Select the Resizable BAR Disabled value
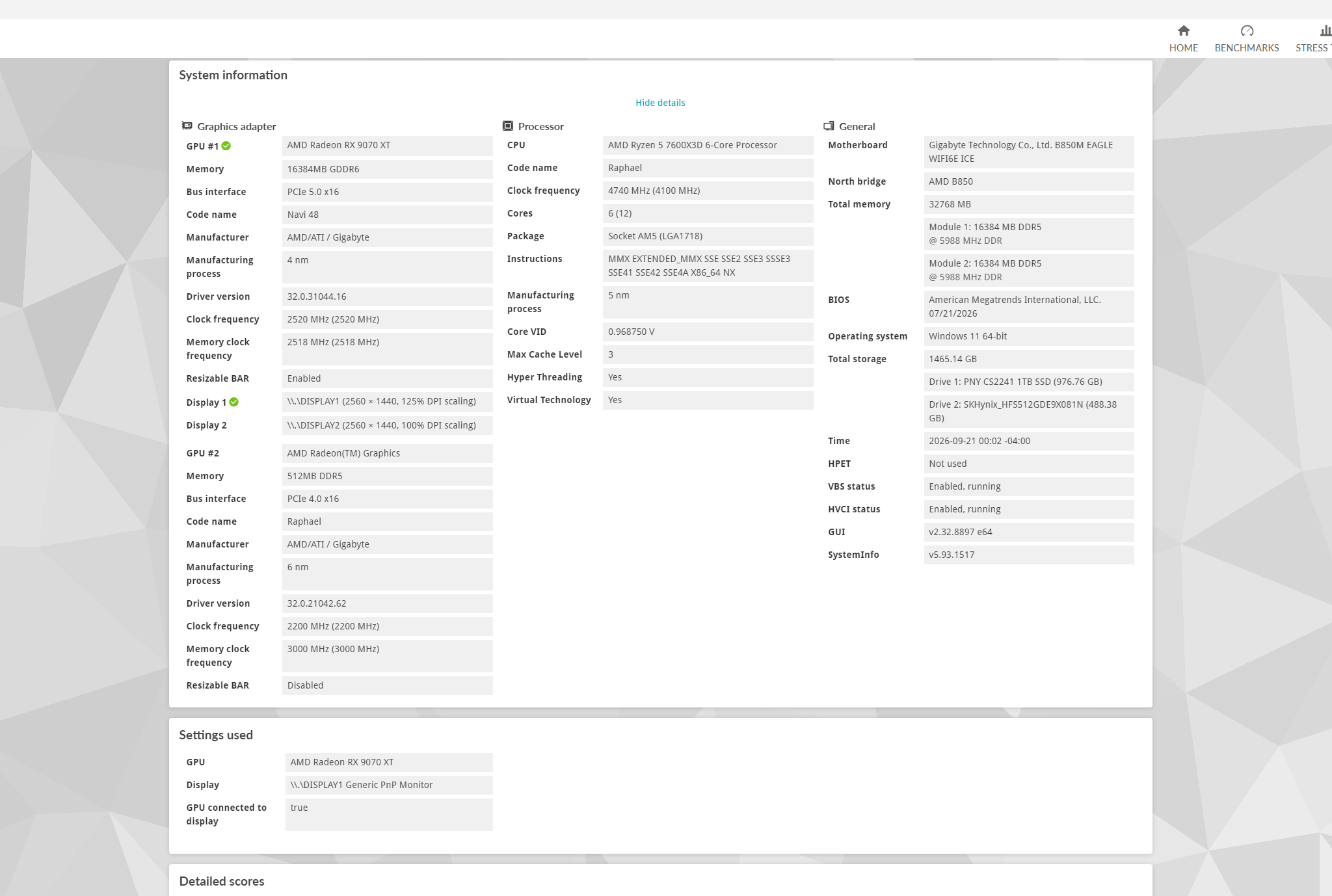Screen dimensions: 1332x896 388,685
